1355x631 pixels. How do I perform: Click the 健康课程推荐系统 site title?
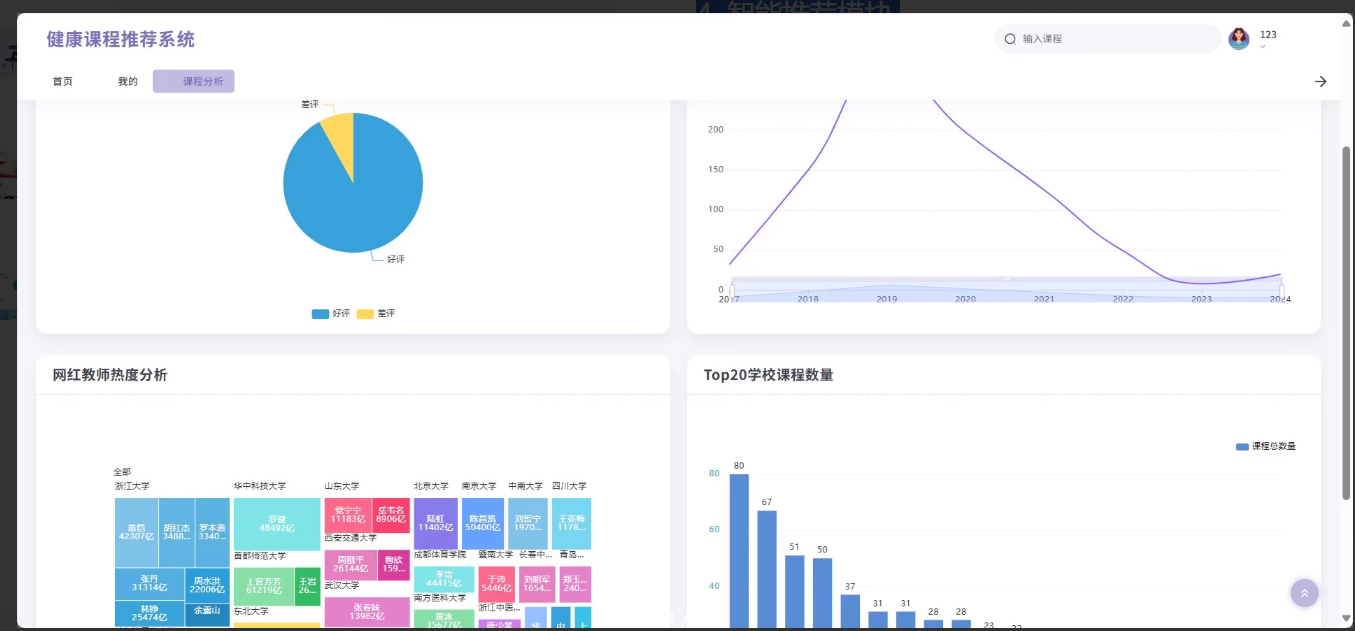pyautogui.click(x=121, y=39)
